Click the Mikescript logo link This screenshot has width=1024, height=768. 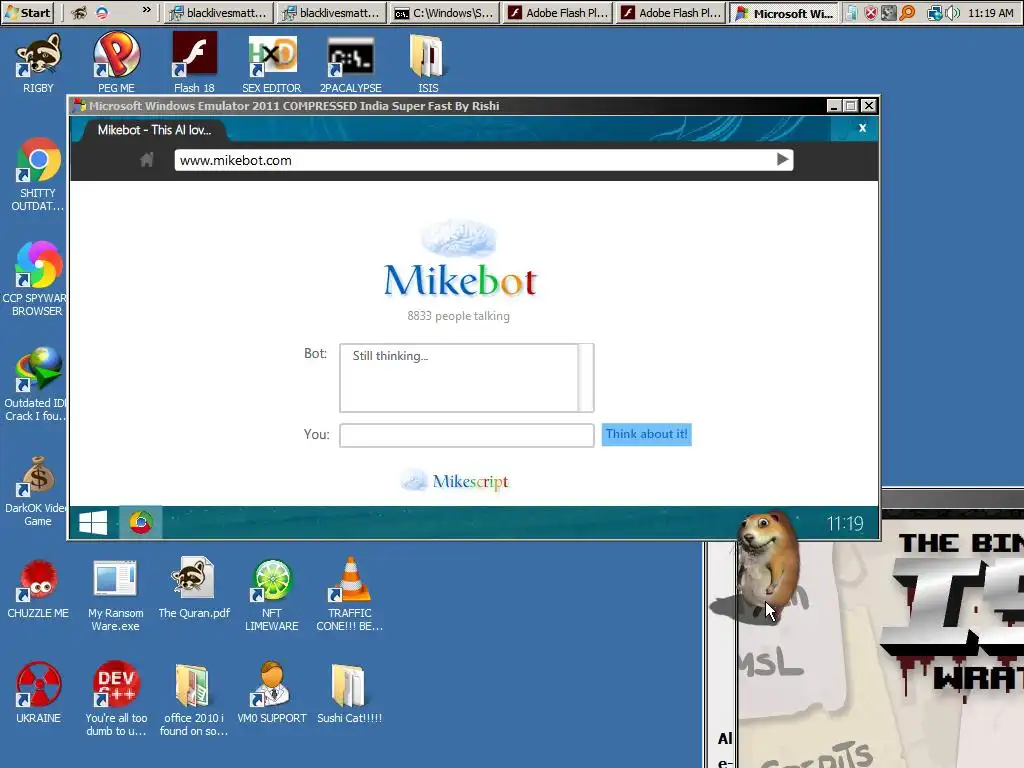pyautogui.click(x=455, y=481)
